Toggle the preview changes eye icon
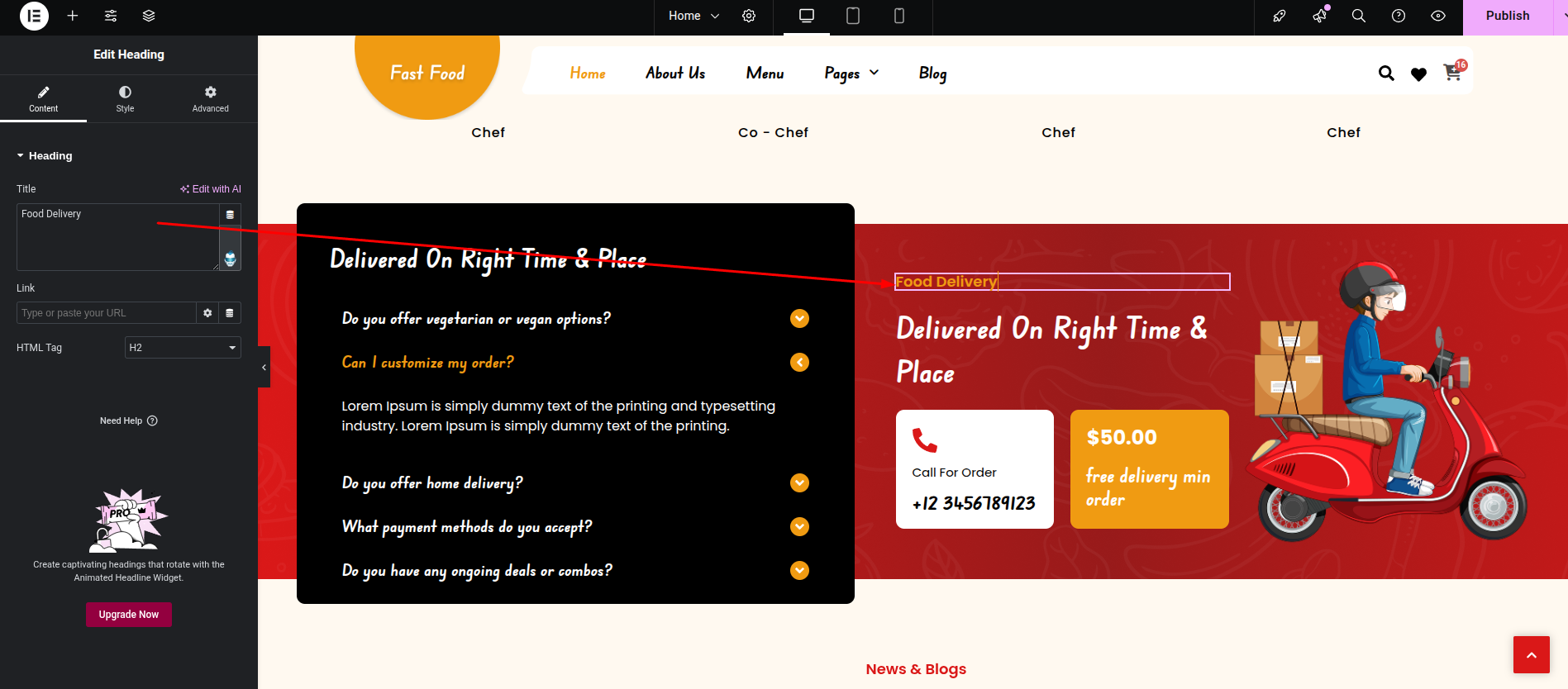Screen dimensions: 1568x689 tap(1438, 16)
